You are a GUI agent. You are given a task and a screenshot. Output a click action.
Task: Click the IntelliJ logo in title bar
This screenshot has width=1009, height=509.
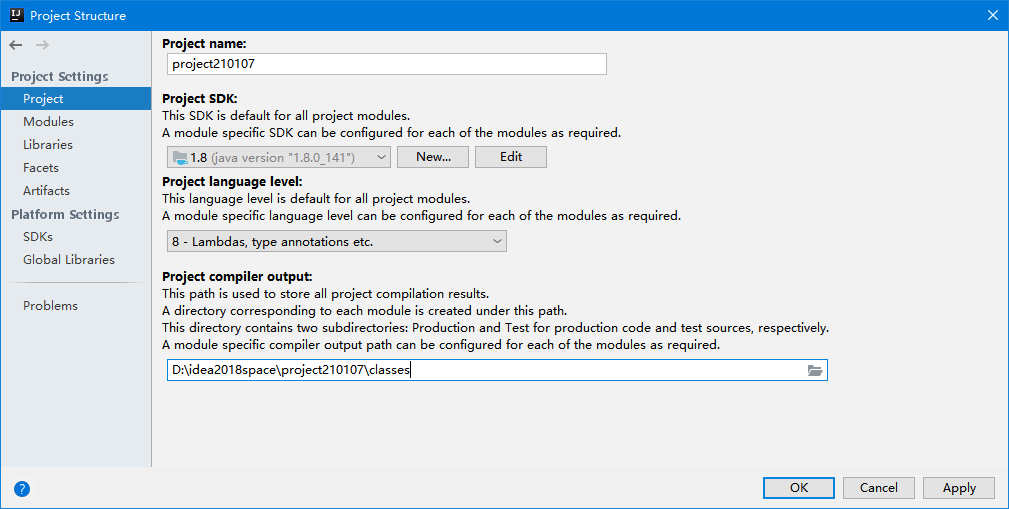[x=17, y=15]
